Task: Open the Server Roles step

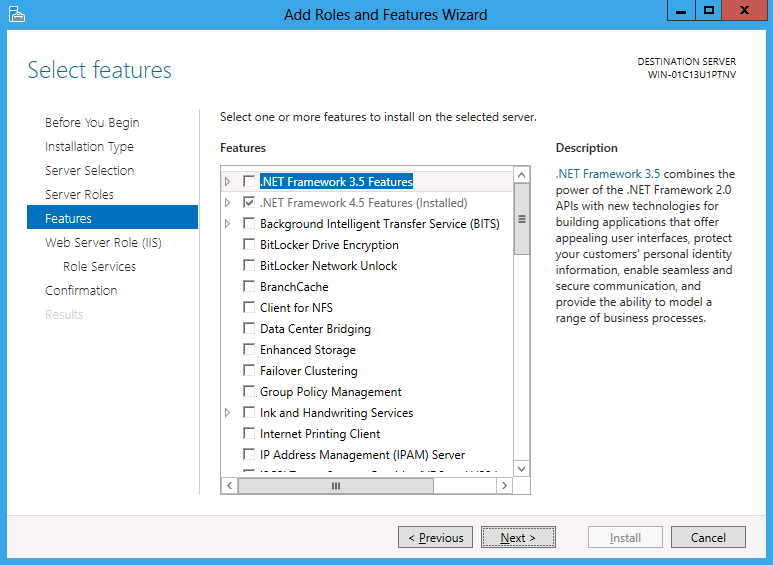Action: 79,195
